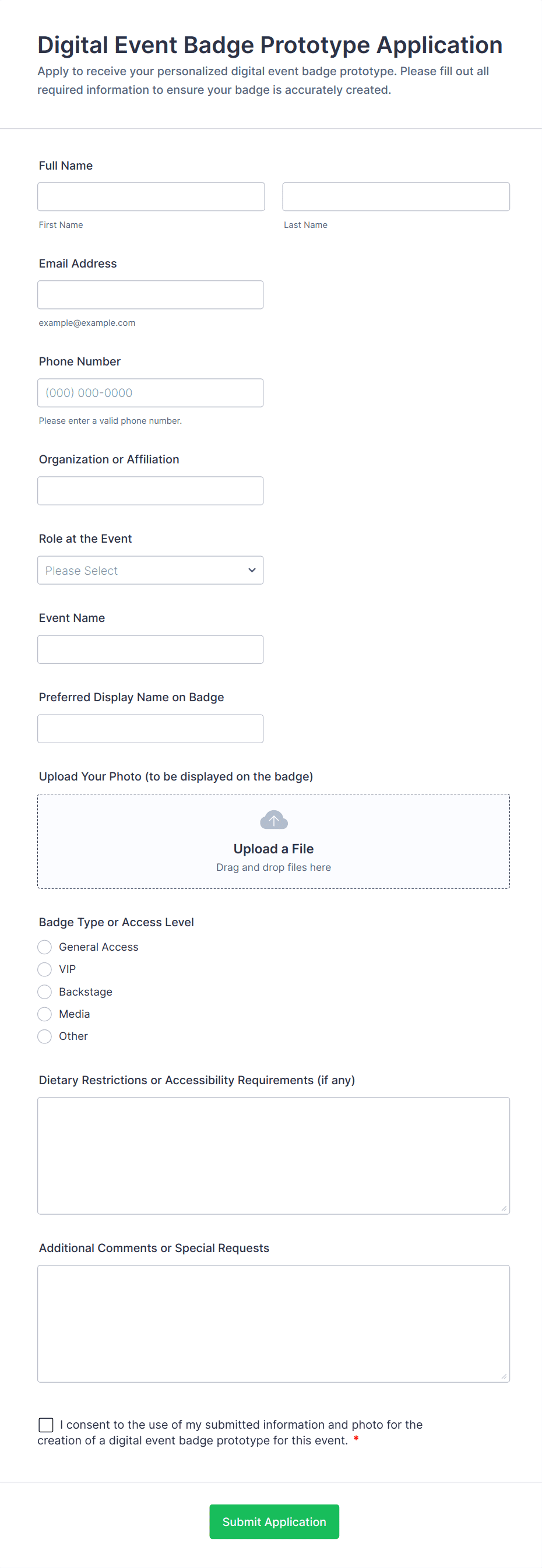Click into the Last Name field
Image resolution: width=542 pixels, height=1568 pixels.
(395, 196)
